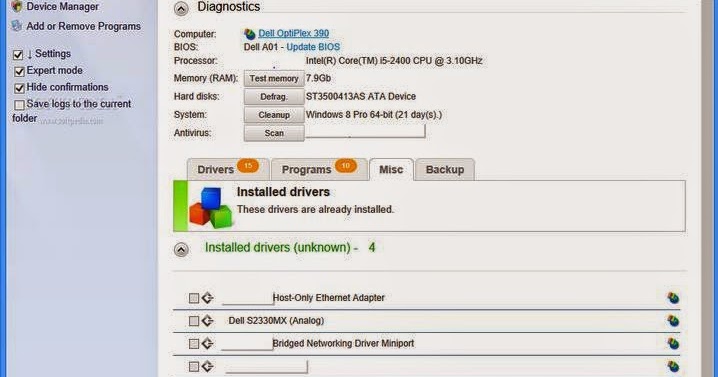Image resolution: width=718 pixels, height=377 pixels.
Task: Click the orange 10 badge on Programs
Action: [346, 165]
